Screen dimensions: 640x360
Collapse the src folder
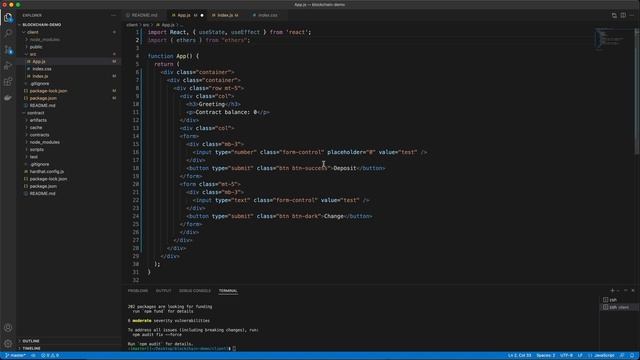[x=69, y=54]
